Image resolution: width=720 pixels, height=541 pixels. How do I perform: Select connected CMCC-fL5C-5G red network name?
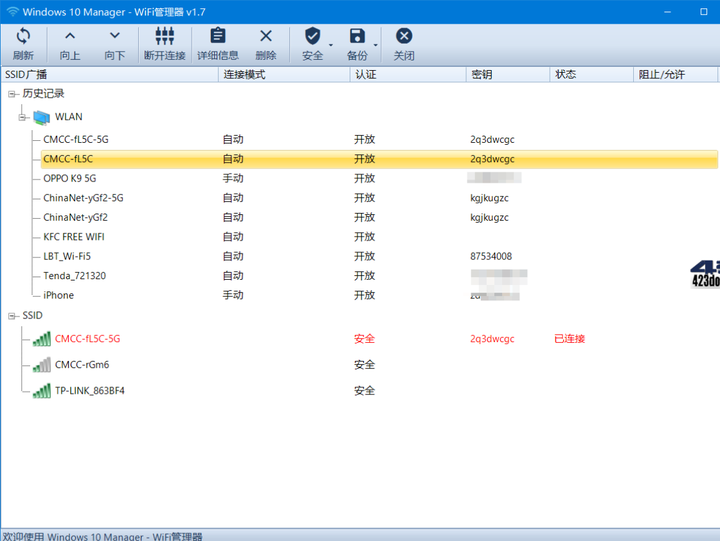tap(88, 339)
